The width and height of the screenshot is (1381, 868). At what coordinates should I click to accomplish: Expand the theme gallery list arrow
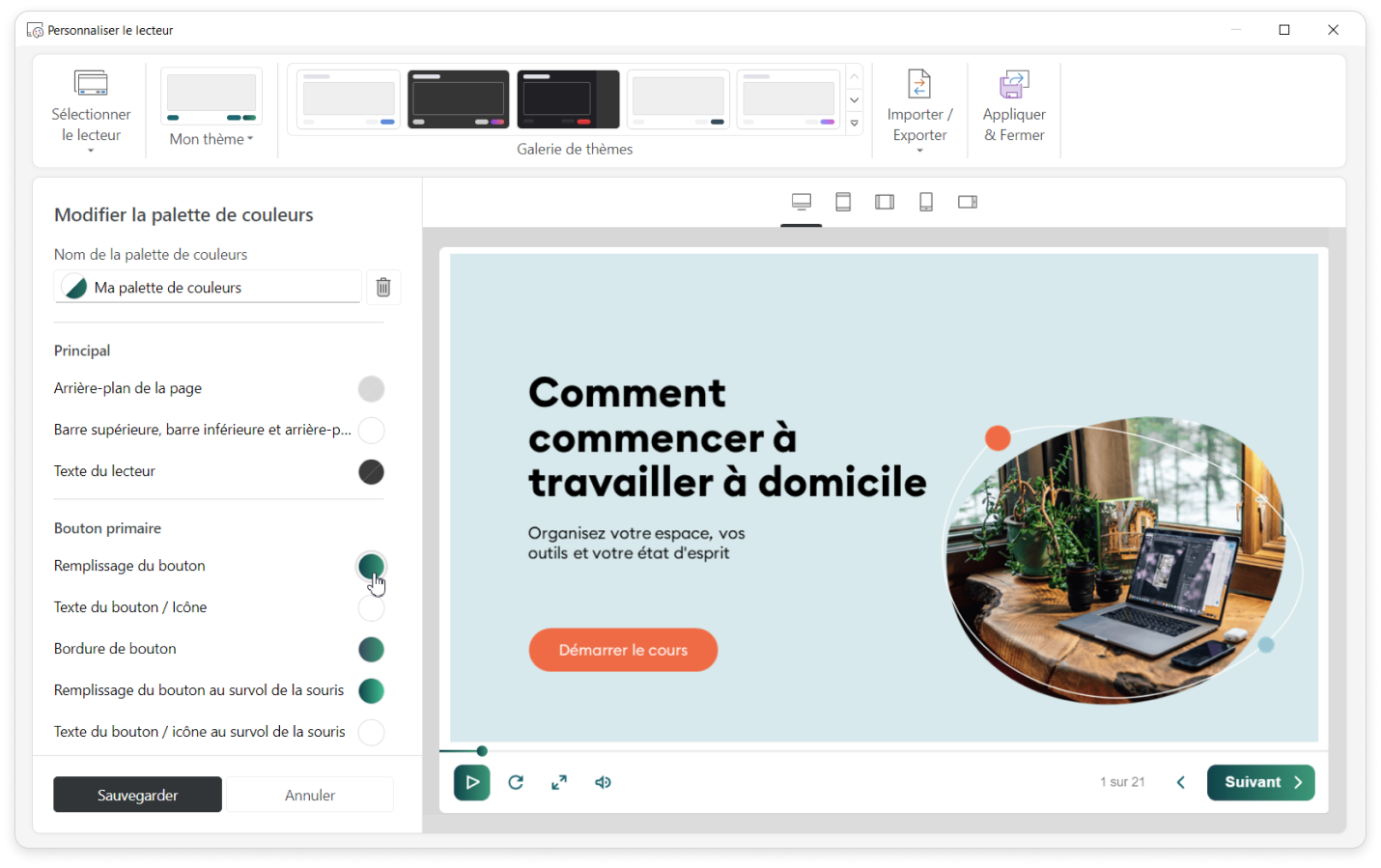pyautogui.click(x=855, y=124)
